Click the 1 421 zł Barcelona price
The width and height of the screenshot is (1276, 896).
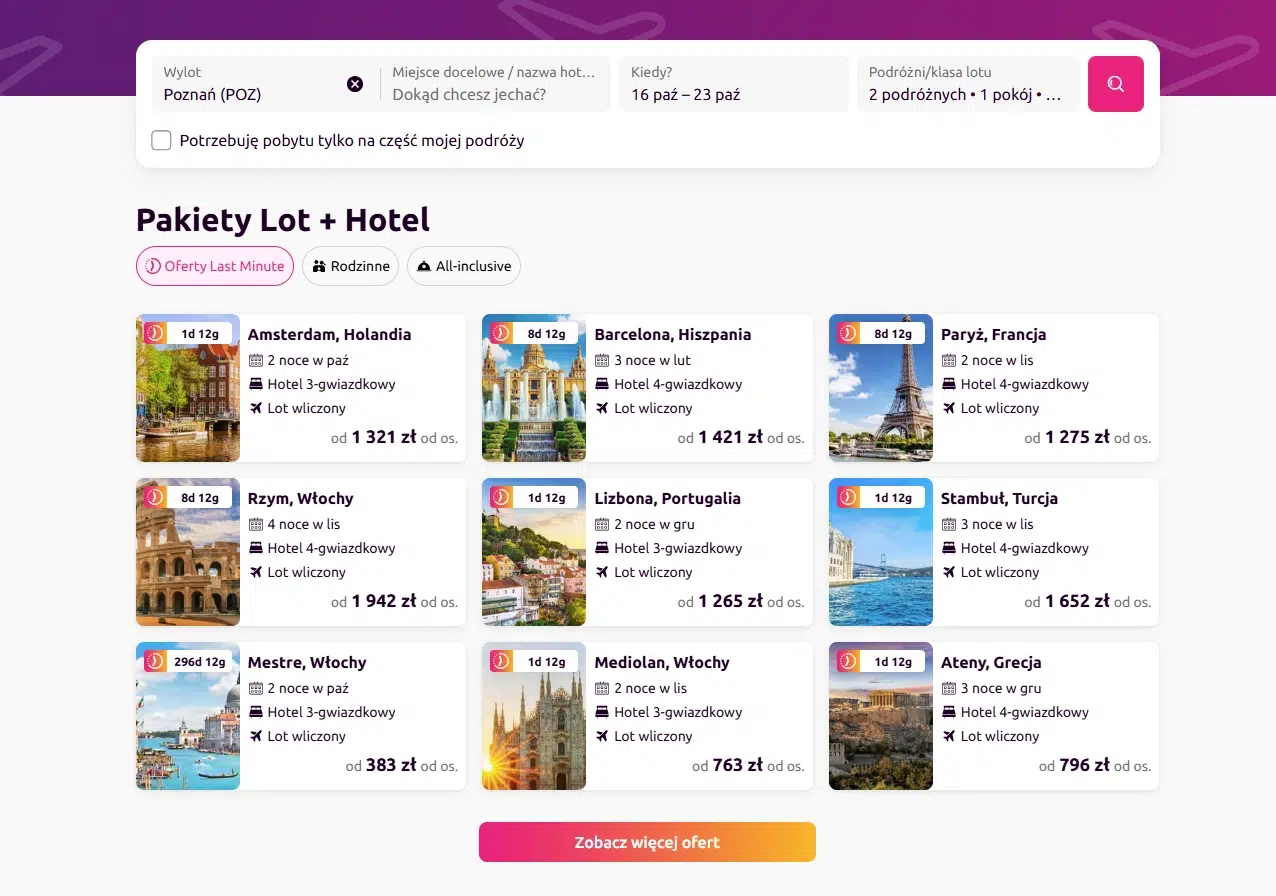[x=731, y=437]
